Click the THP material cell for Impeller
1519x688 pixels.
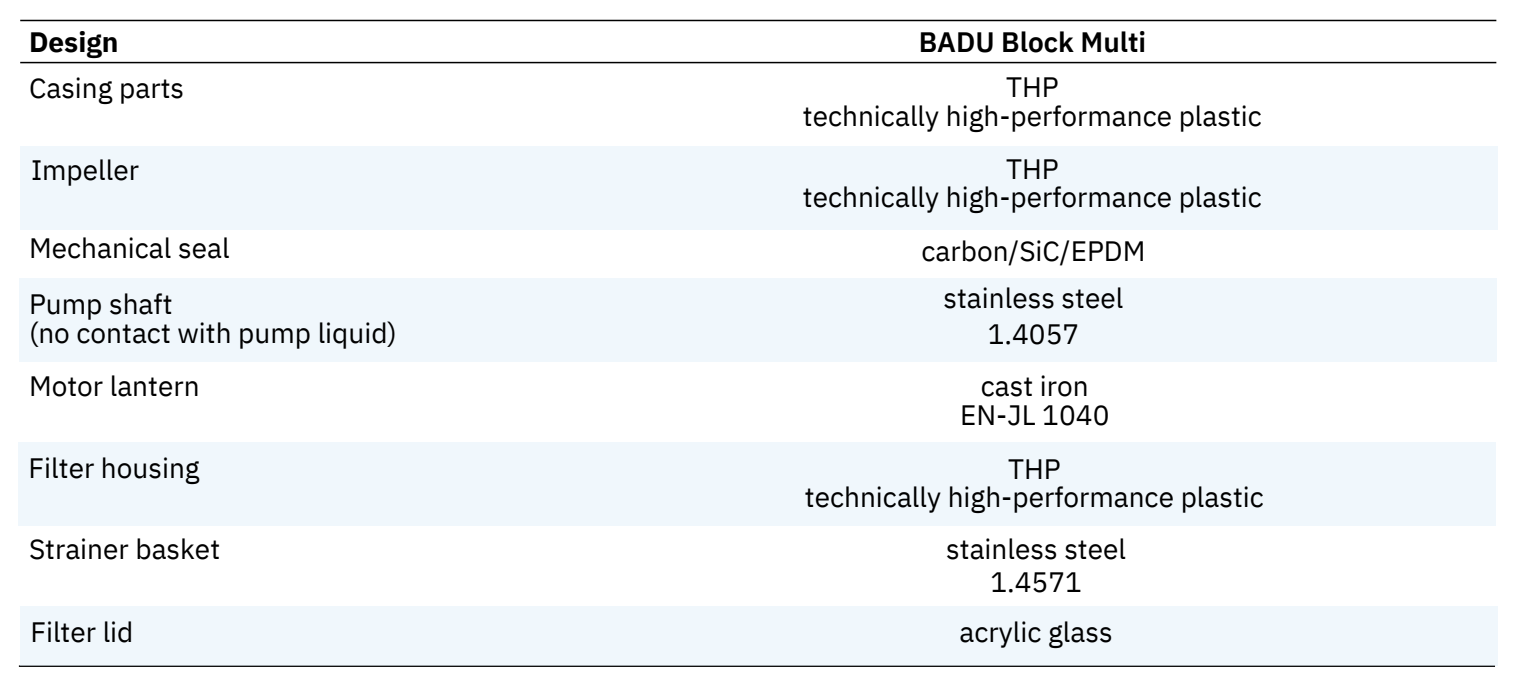1032,185
